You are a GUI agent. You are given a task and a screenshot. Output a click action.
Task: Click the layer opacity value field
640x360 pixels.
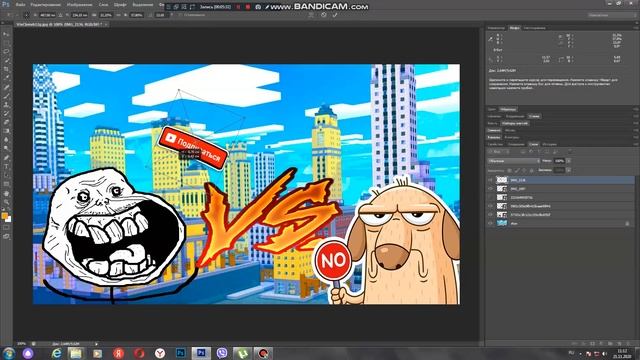[559, 161]
